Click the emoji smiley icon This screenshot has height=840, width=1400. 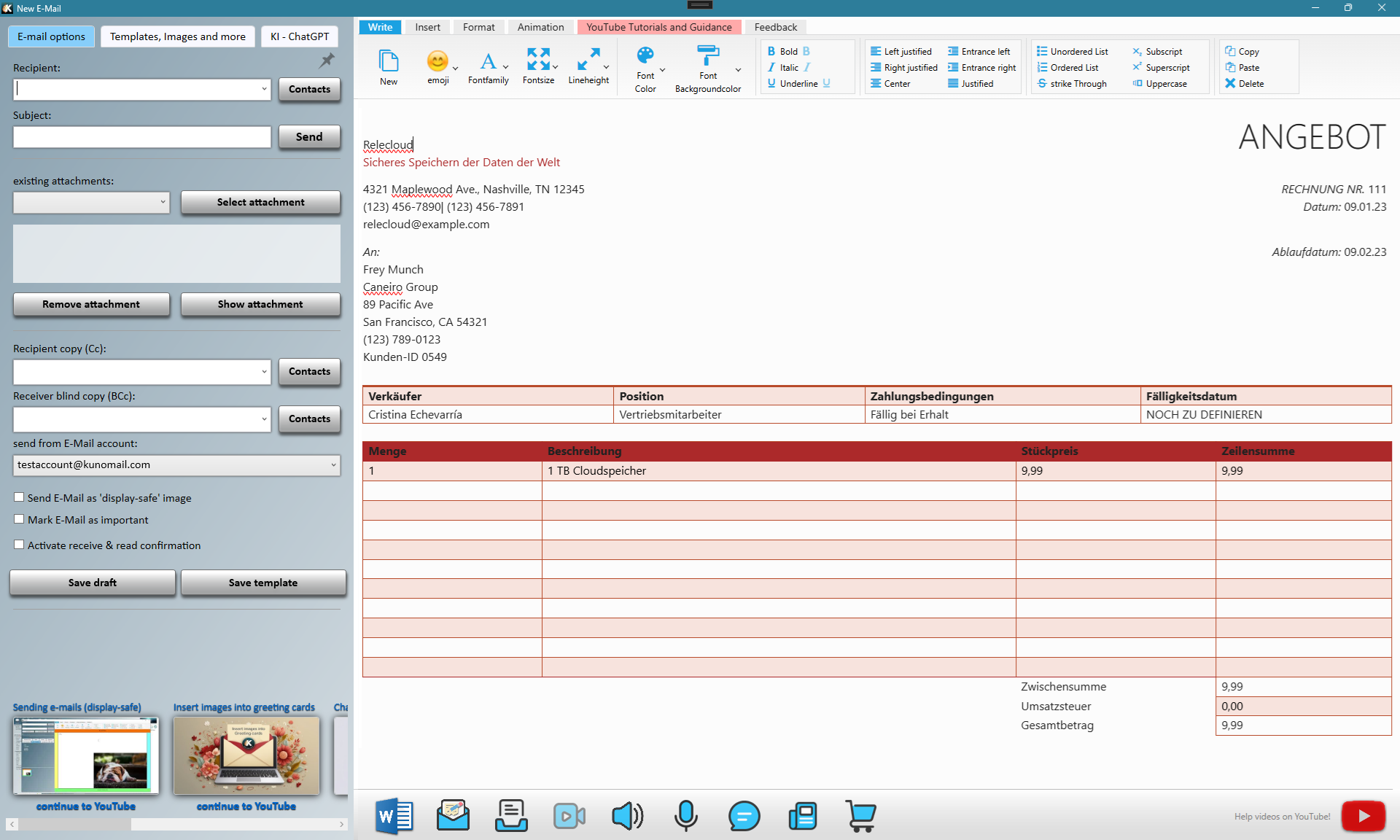pos(437,61)
